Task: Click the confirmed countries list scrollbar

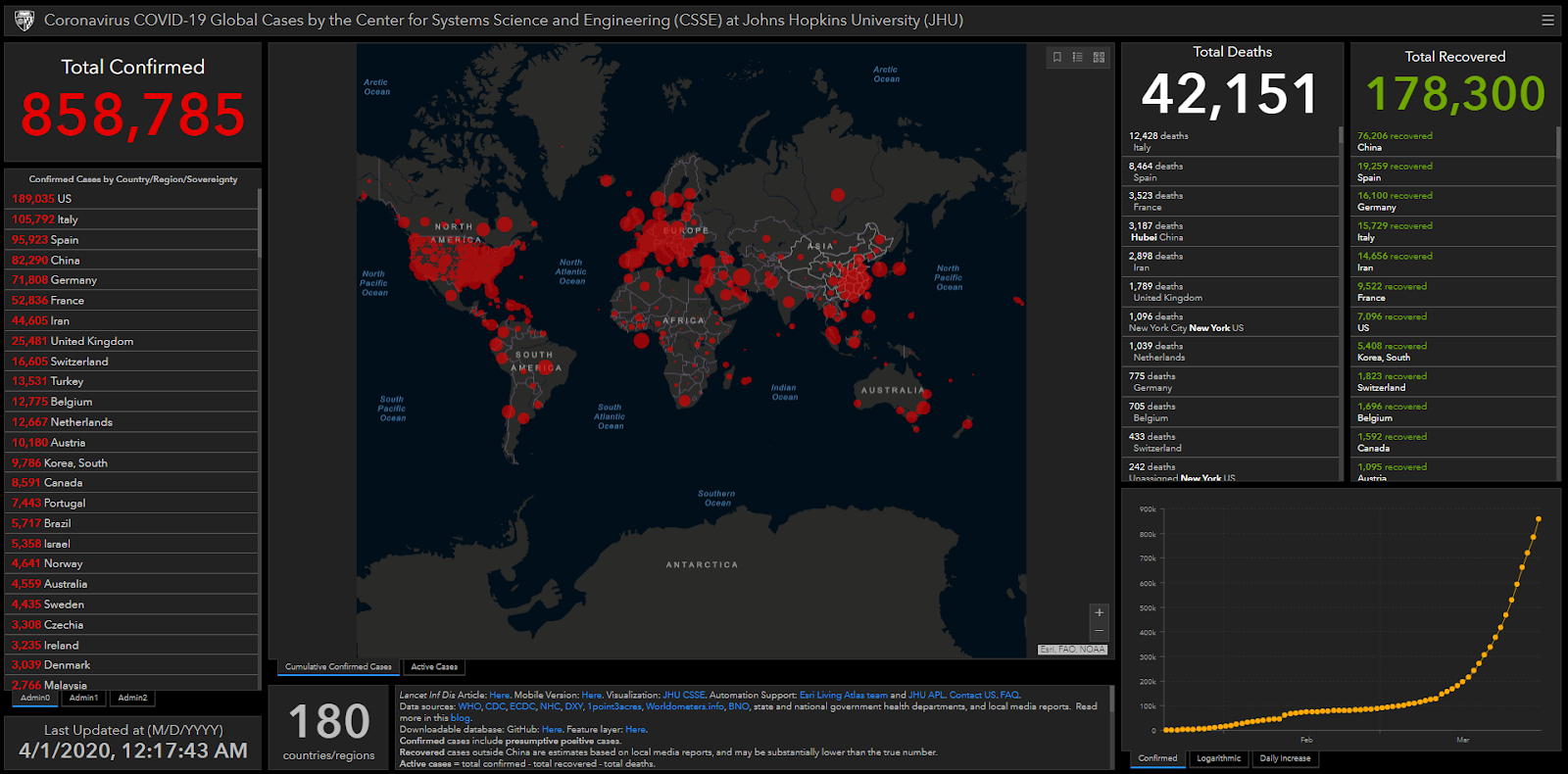Action: pyautogui.click(x=259, y=223)
